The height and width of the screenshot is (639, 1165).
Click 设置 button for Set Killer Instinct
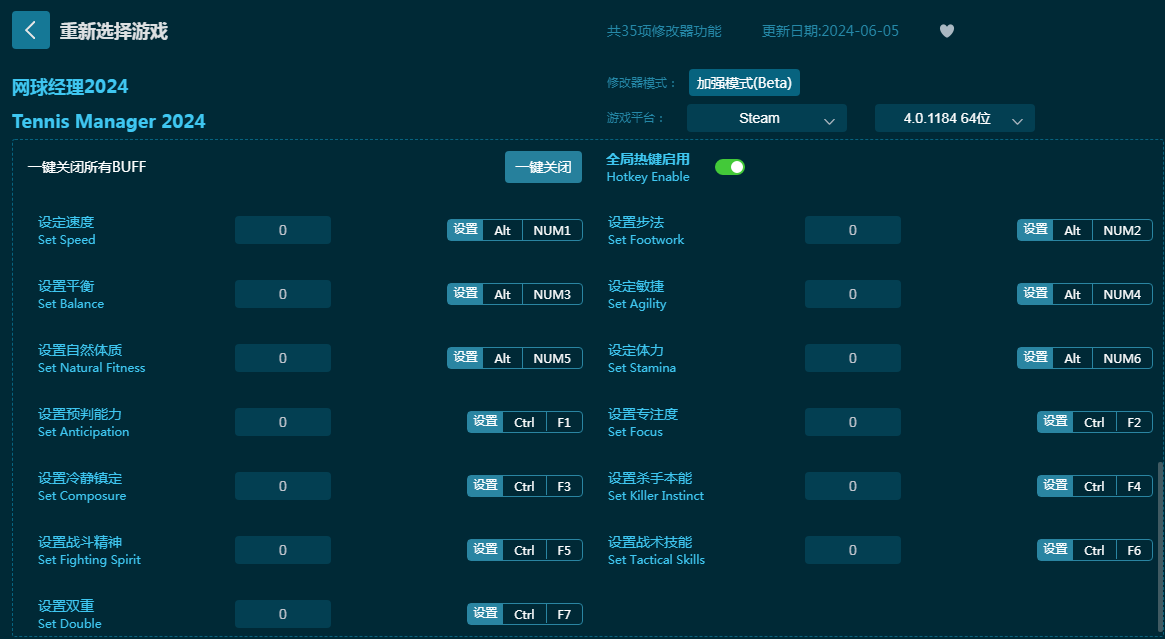coord(1055,486)
